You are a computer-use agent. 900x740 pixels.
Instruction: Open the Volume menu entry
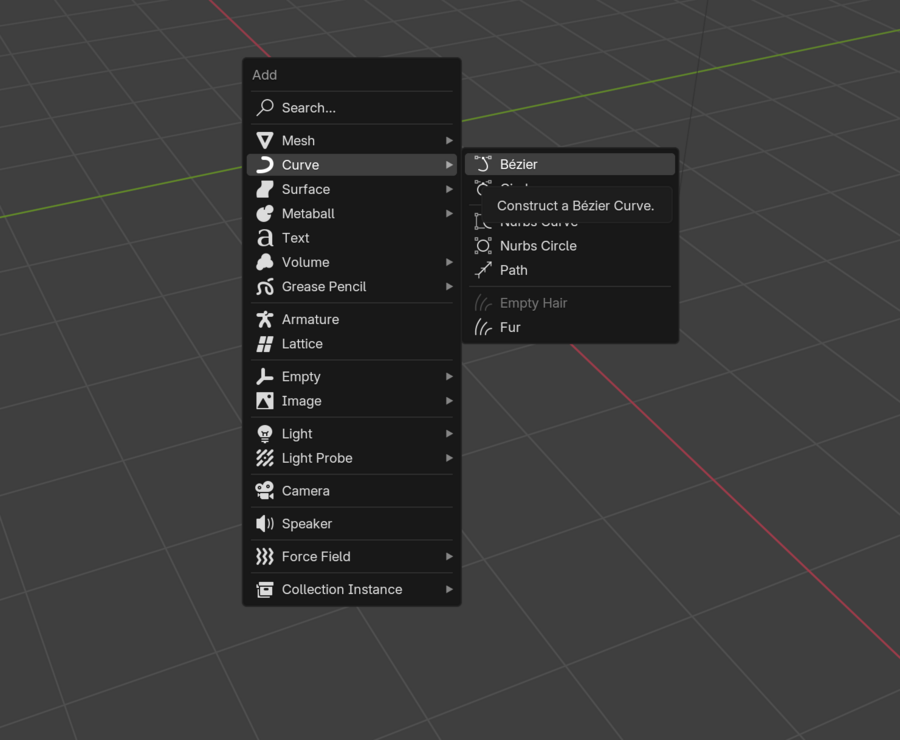[x=352, y=262]
